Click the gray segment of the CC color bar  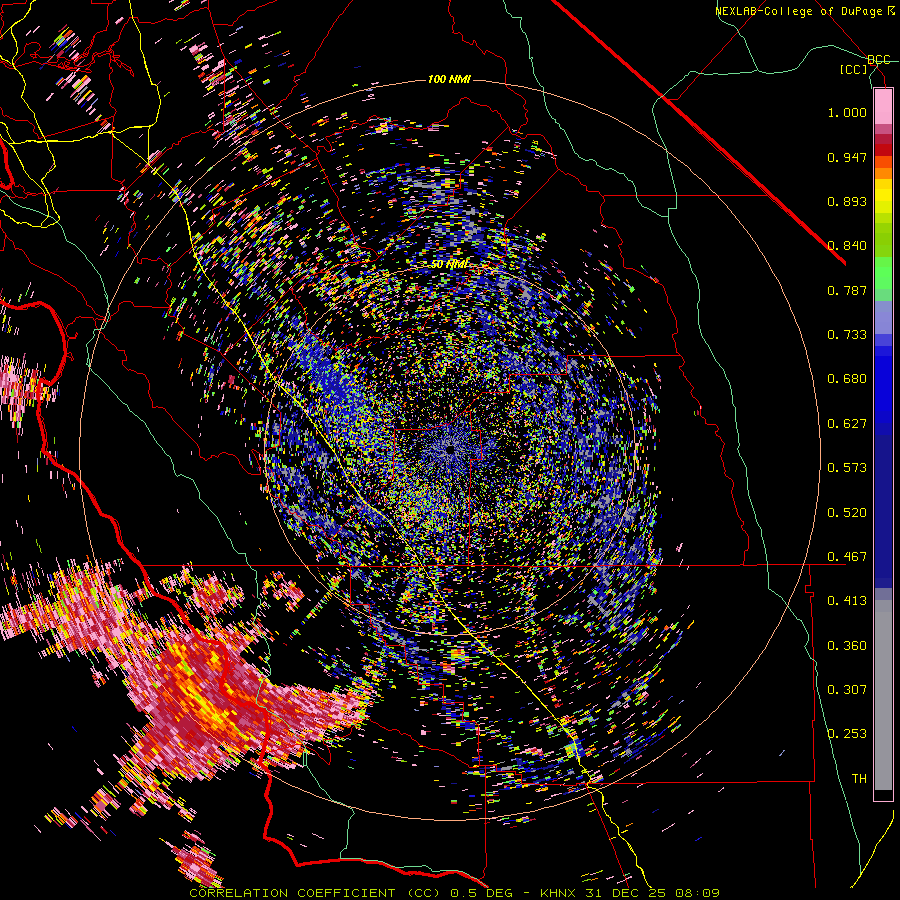pos(883,695)
